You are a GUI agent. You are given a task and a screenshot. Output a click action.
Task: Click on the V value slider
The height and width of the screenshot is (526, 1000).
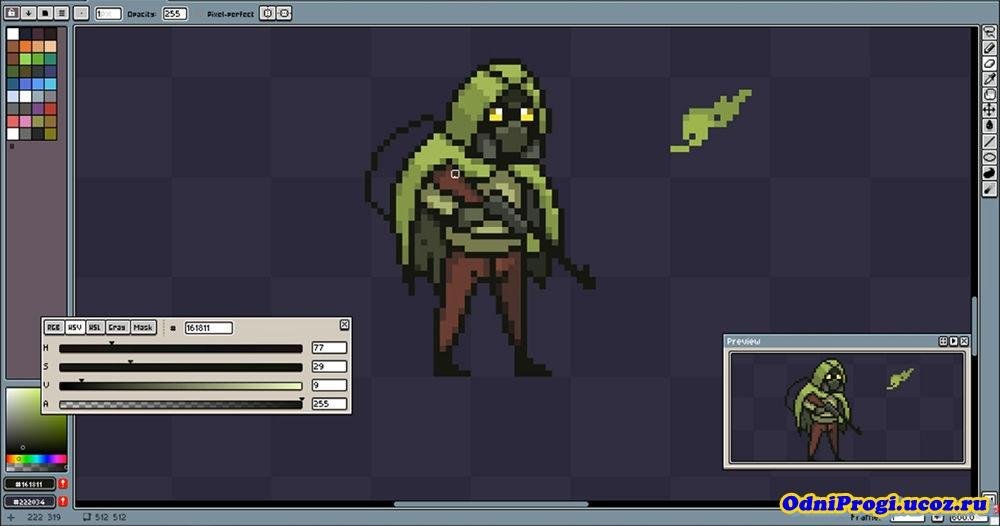180,386
